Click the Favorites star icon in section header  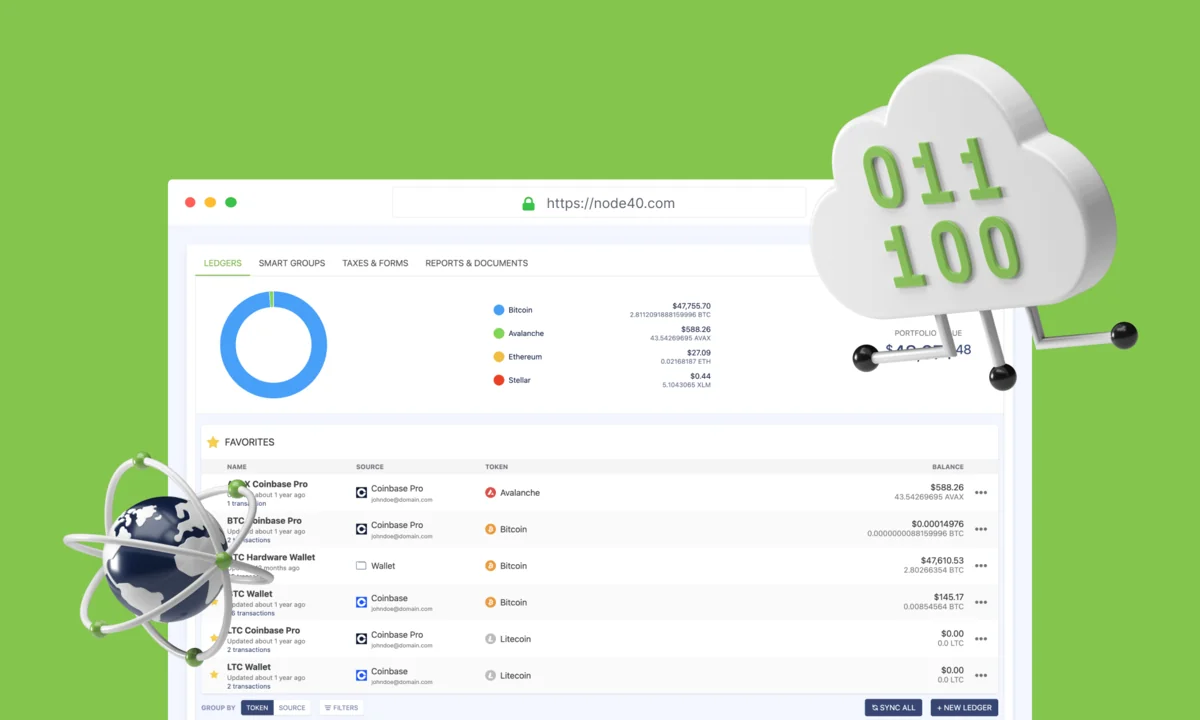(213, 442)
